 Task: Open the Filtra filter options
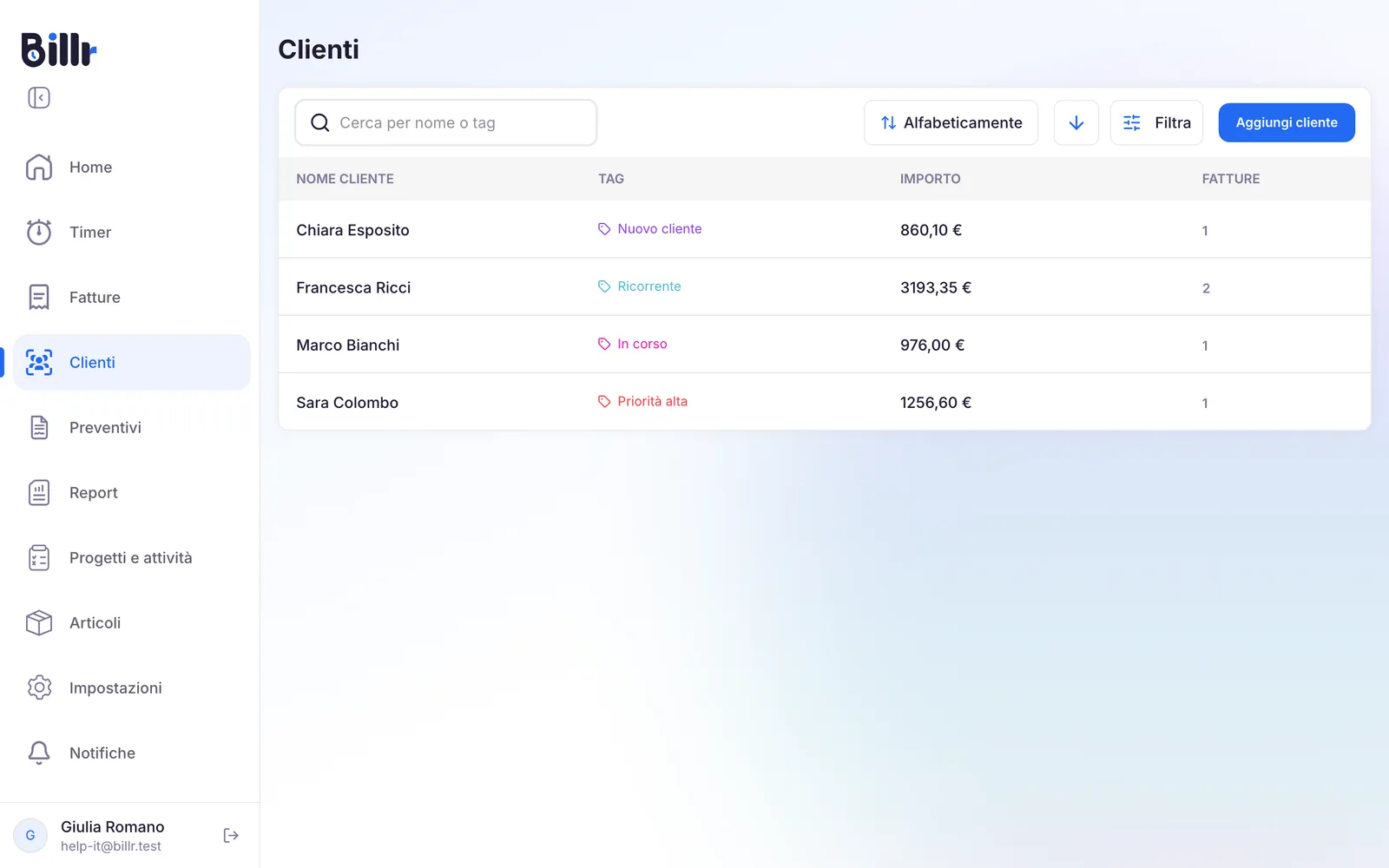click(x=1156, y=122)
